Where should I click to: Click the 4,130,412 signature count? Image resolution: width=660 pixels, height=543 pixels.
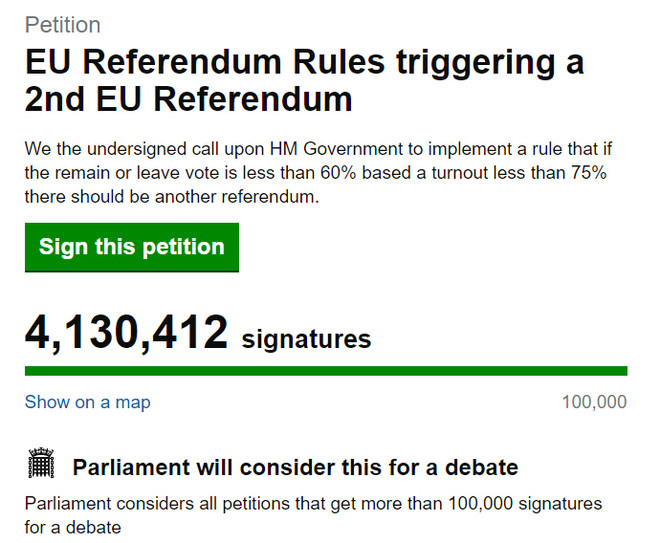[x=126, y=333]
